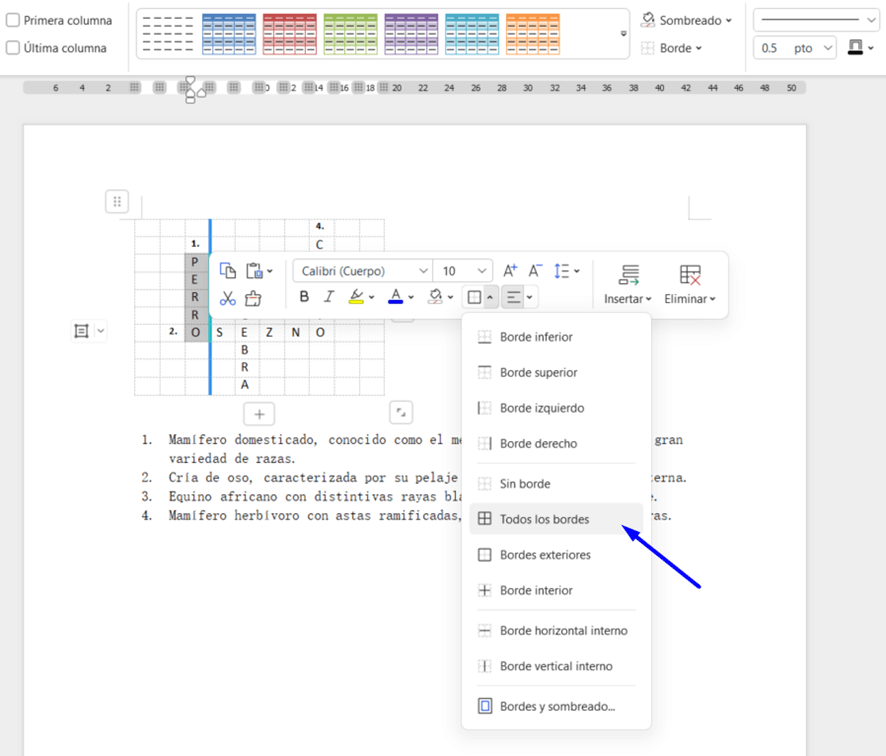The image size is (886, 756).
Task: Open the font color A dropdown
Action: [411, 297]
